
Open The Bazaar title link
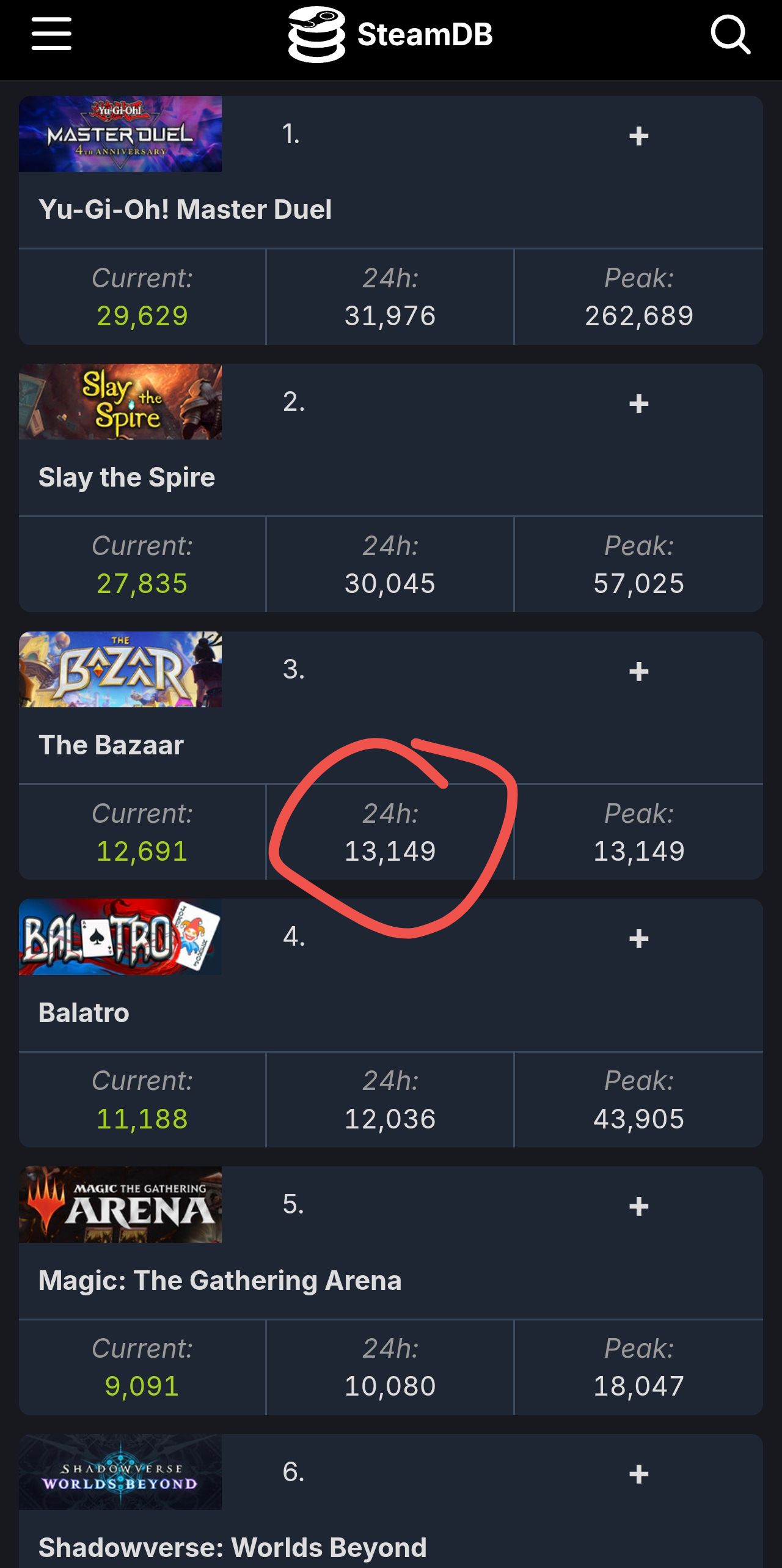click(x=111, y=745)
